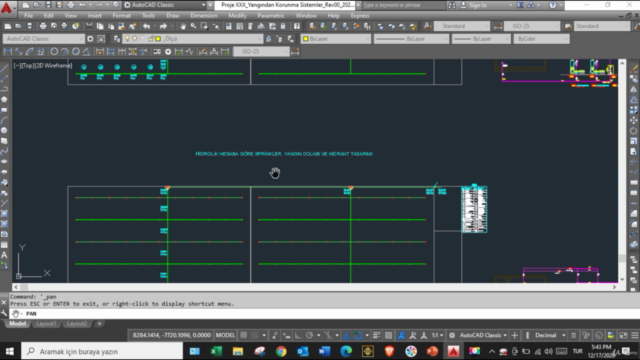The image size is (640, 360).
Task: Open the Parametric menu
Action: 271,16
